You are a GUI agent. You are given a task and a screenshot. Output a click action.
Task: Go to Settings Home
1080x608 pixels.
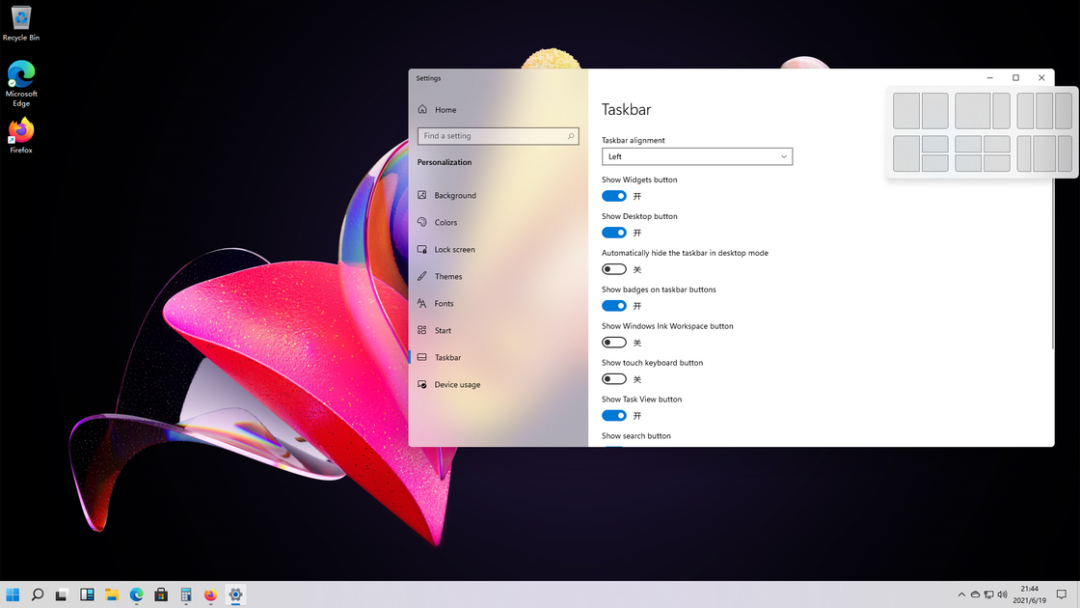445,110
